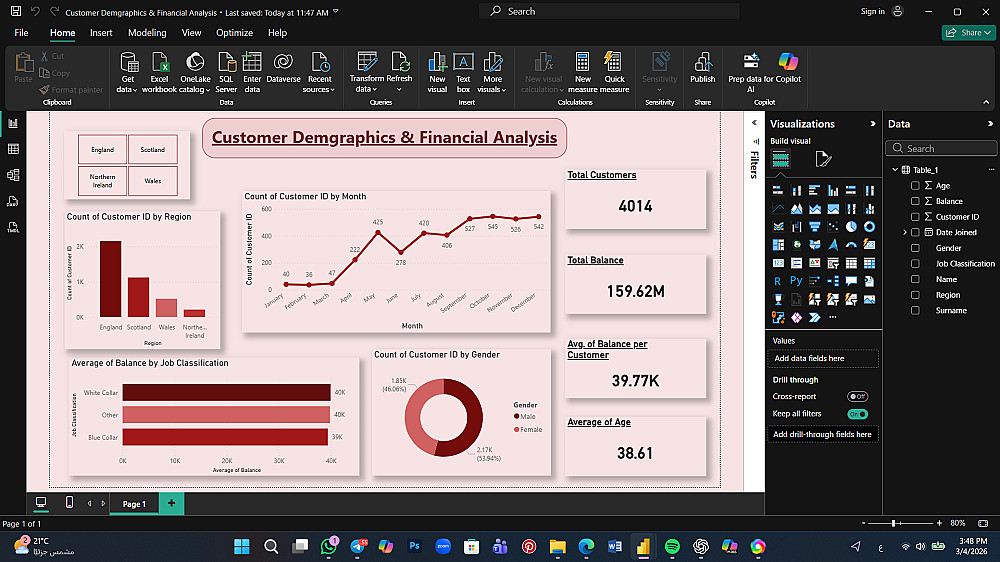This screenshot has width=1000, height=562.
Task: Refresh the dataset
Action: click(400, 73)
